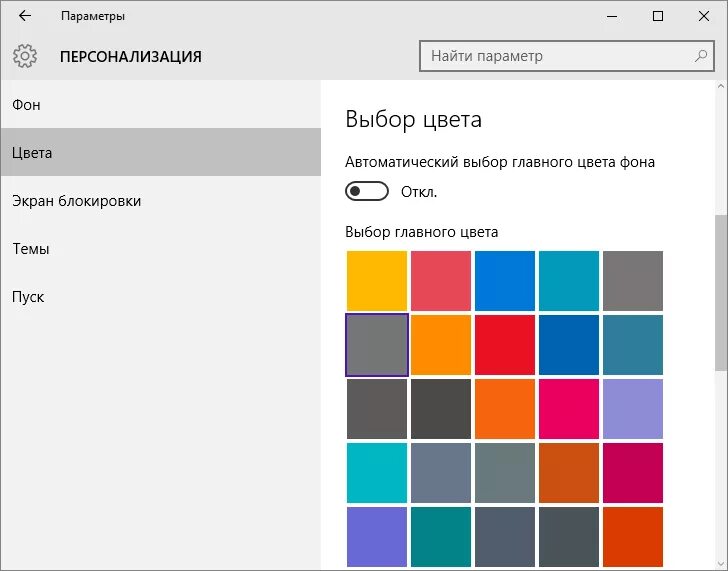The width and height of the screenshot is (728, 571).
Task: Pick the hot pink magenta swatch
Action: pyautogui.click(x=569, y=409)
